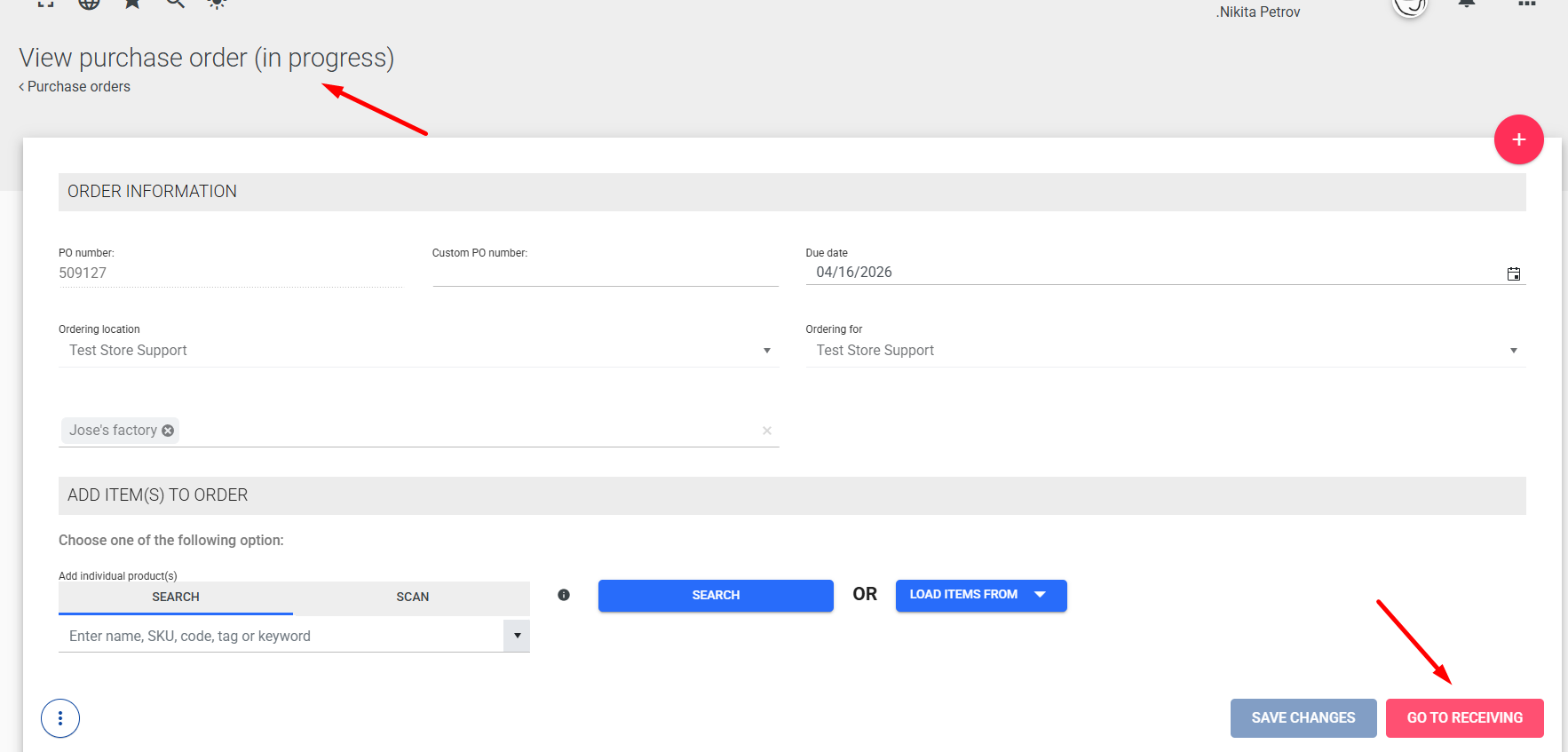Expand the Ordering for dropdown

(x=1514, y=351)
